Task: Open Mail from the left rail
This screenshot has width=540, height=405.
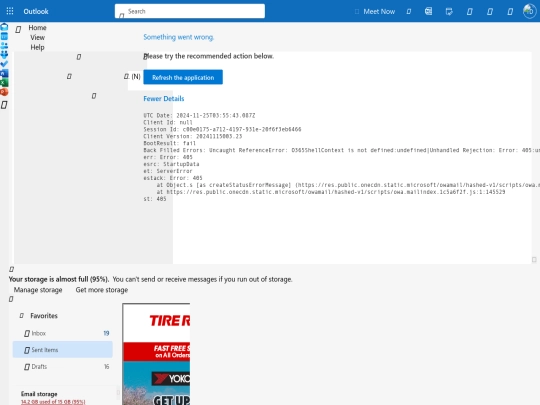Action: pos(4,27)
